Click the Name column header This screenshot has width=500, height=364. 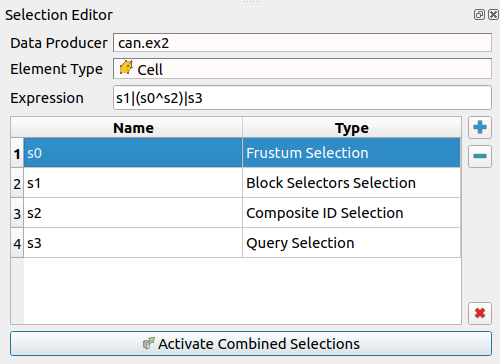pos(133,128)
